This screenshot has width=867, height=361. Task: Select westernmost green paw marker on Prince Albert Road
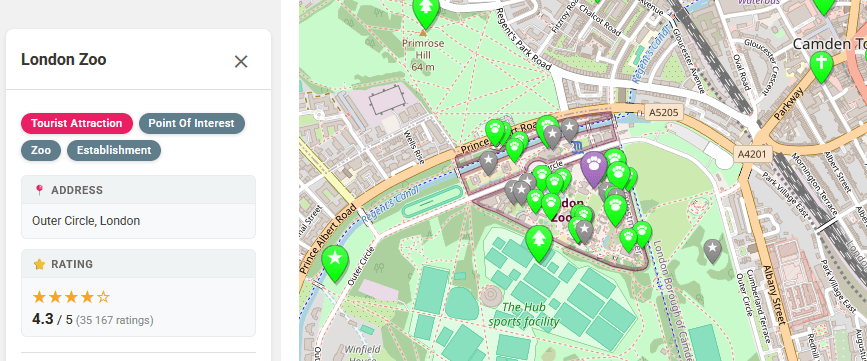point(495,132)
